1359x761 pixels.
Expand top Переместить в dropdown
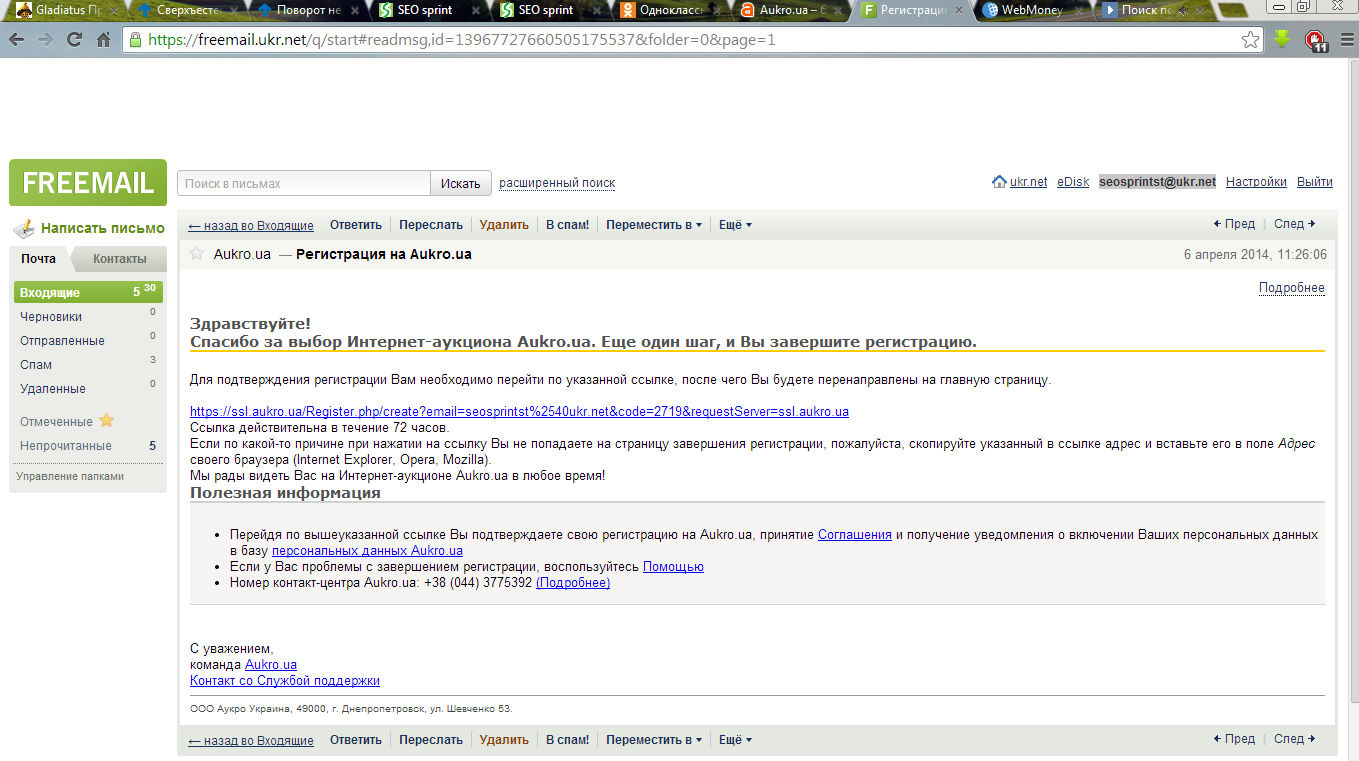[x=654, y=225]
